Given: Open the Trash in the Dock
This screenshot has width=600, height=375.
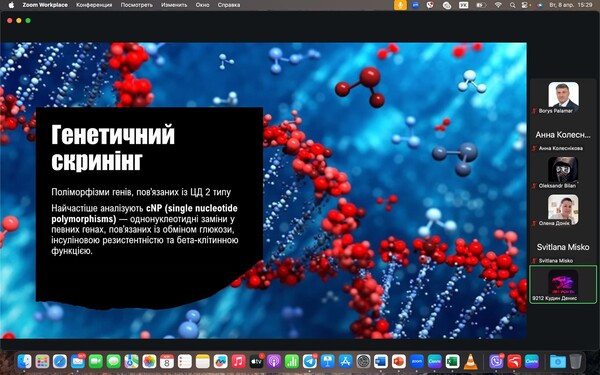Looking at the screenshot, I should click(x=575, y=361).
